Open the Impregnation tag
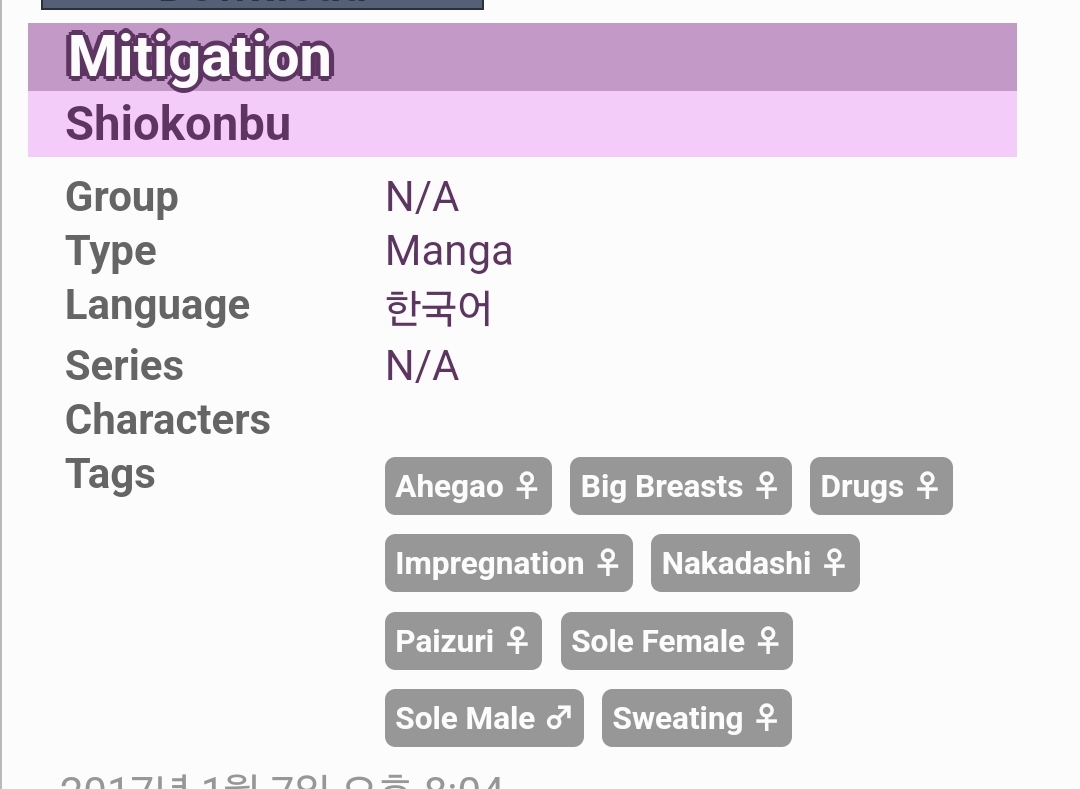Screen dimensions: 1080x789 [508, 564]
